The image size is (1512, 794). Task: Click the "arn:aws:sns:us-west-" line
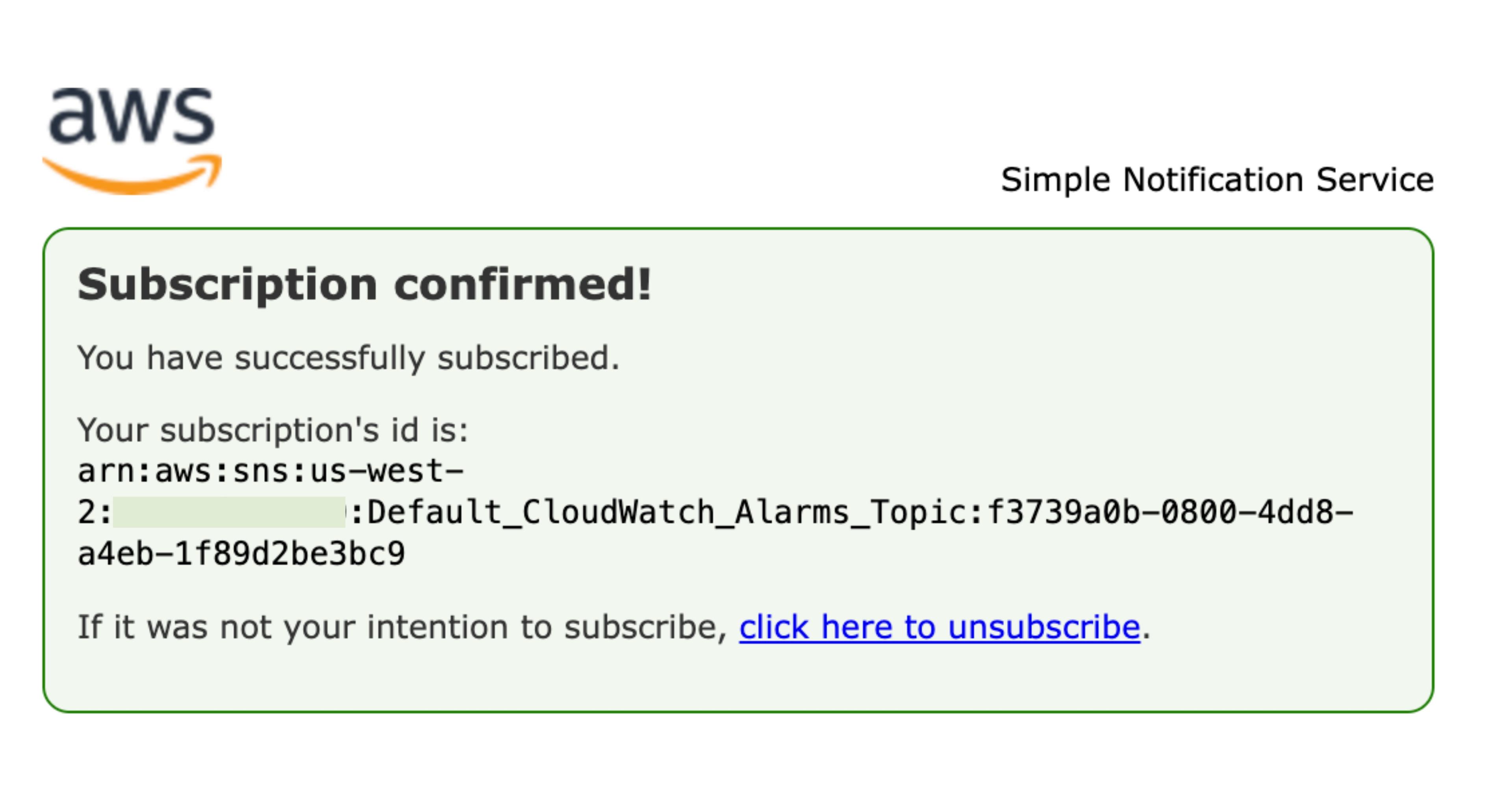pyautogui.click(x=271, y=471)
